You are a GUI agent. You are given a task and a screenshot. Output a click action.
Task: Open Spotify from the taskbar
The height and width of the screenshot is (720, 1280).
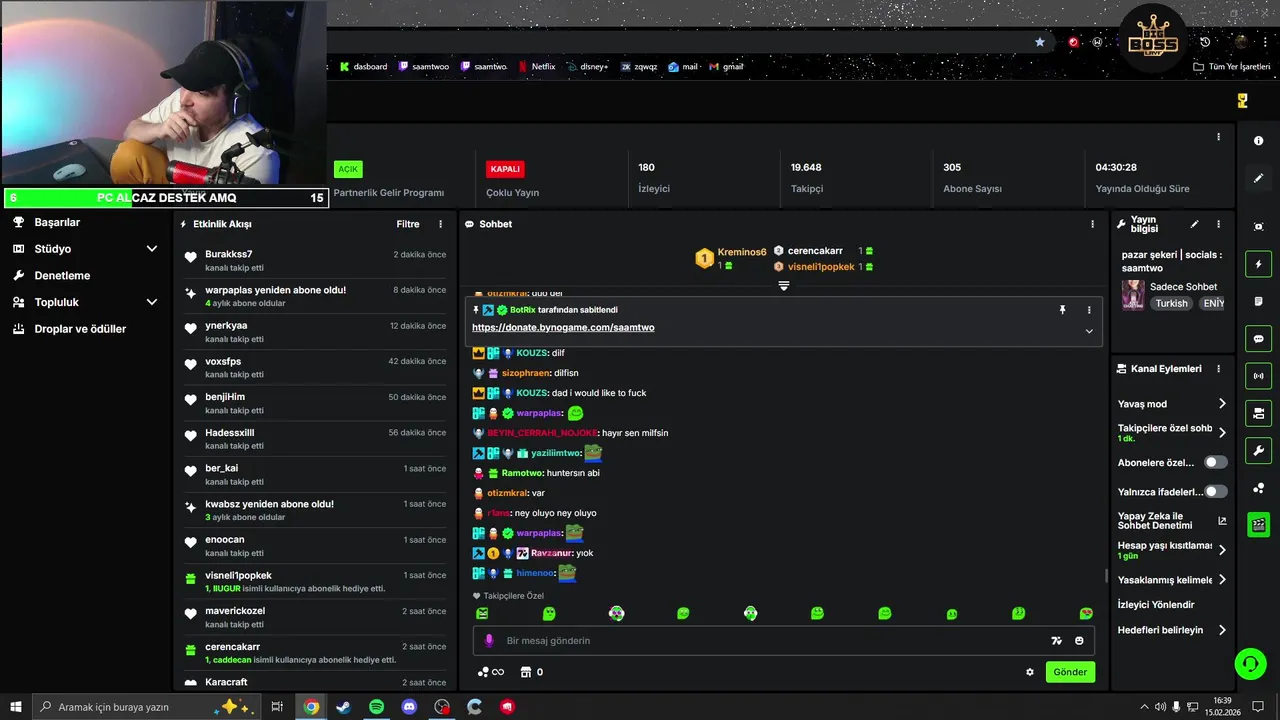click(376, 707)
